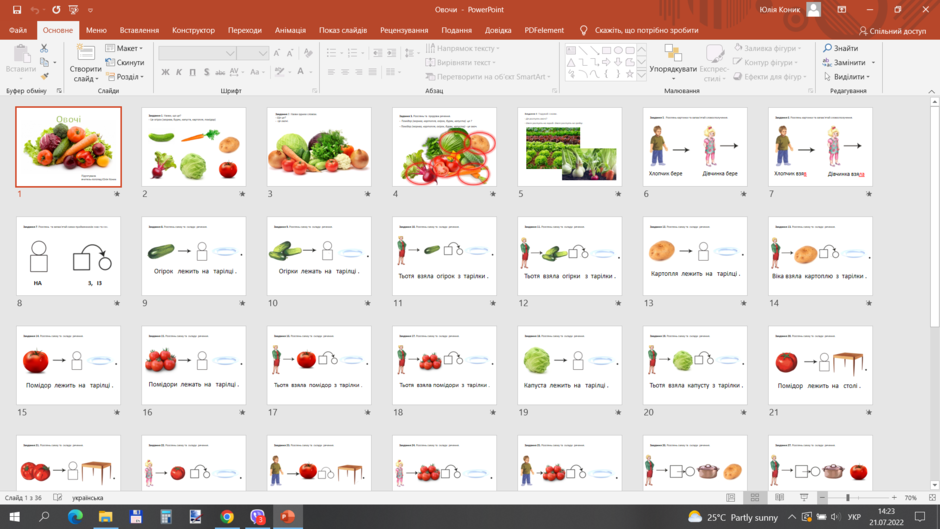The width and height of the screenshot is (940, 529).
Task: Go to the Переходи tab
Action: [245, 30]
